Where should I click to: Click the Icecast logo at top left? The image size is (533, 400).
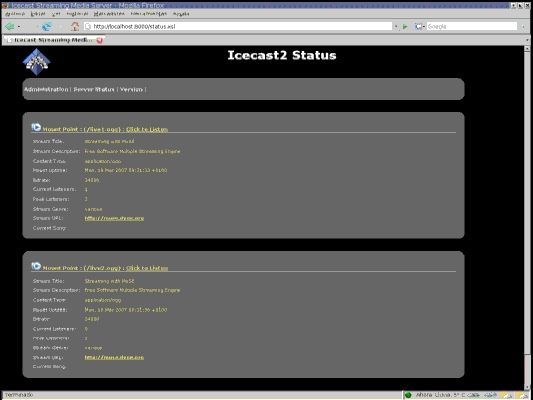pos(36,62)
